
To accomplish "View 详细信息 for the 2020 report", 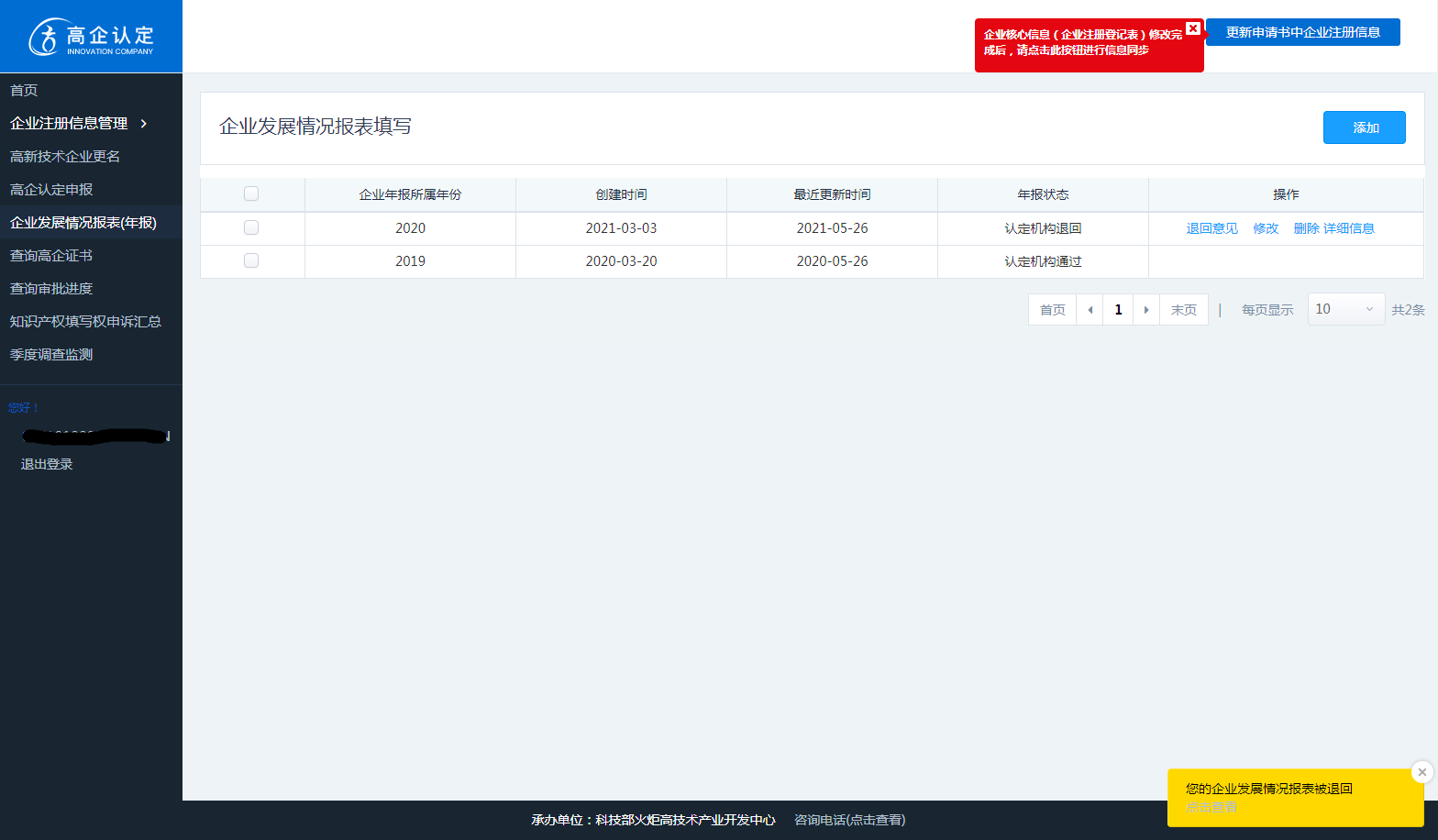I will click(1349, 228).
